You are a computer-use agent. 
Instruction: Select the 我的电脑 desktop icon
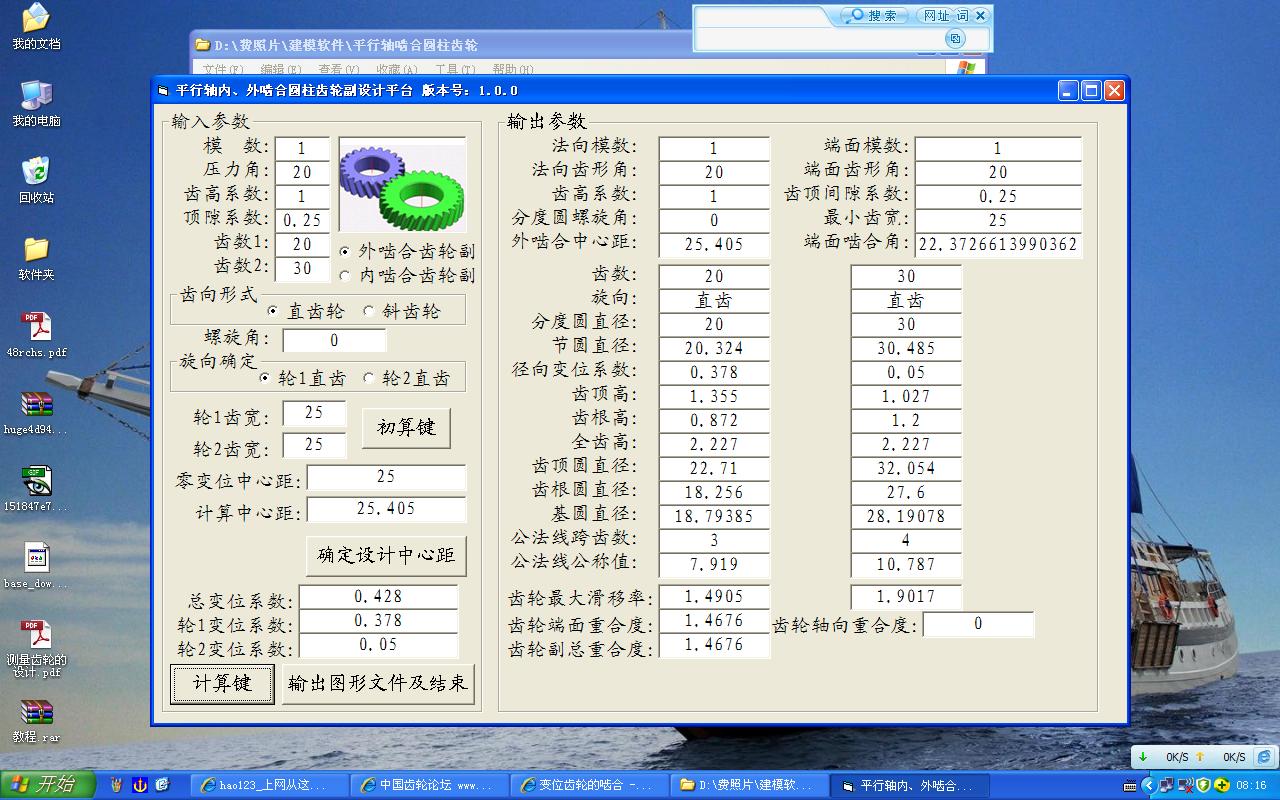tap(36, 103)
